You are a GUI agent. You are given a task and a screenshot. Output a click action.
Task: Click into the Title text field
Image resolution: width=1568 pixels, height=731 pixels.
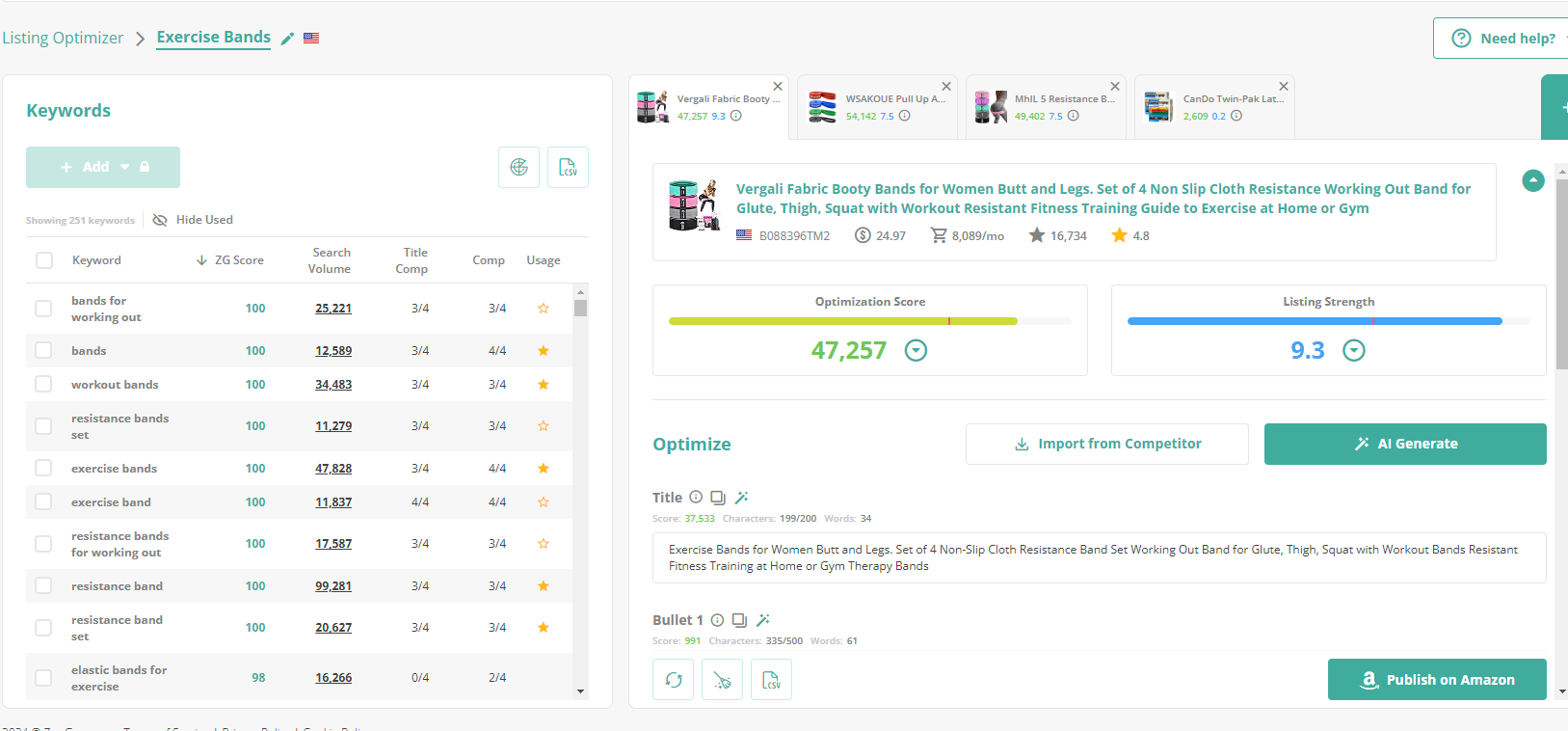point(1100,557)
